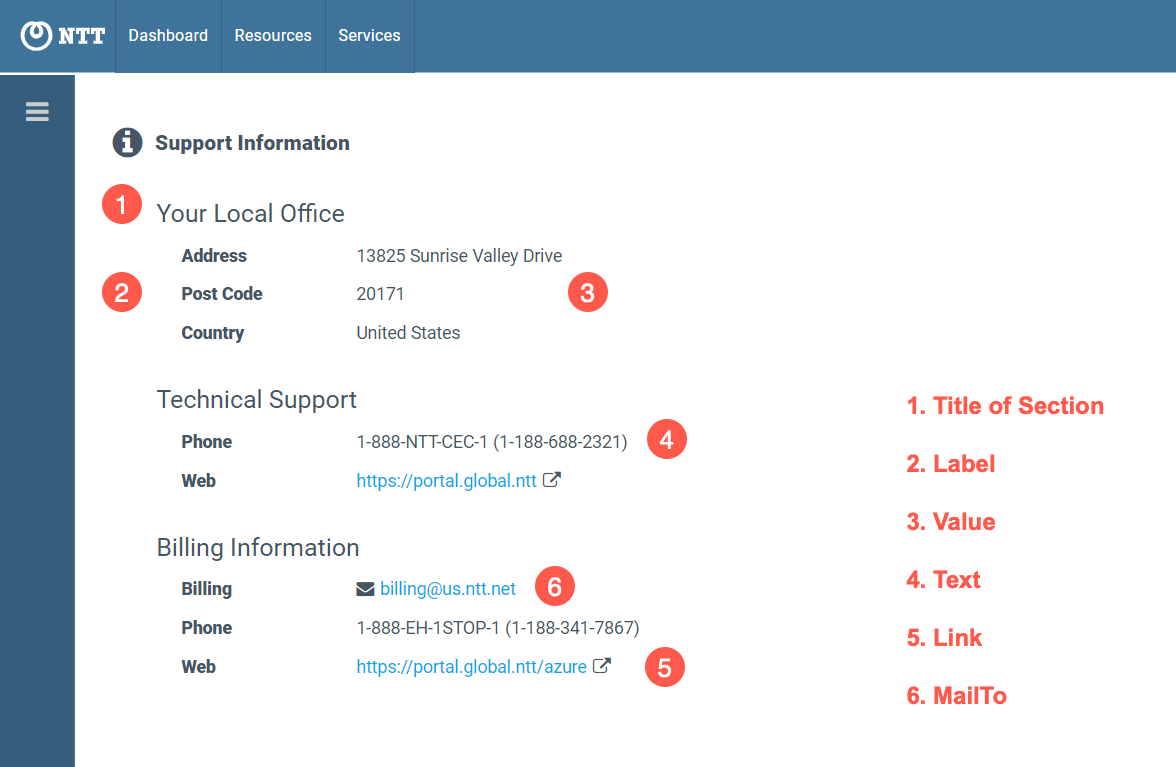Click the info icon beside Support Information
The width and height of the screenshot is (1176, 767).
128,142
